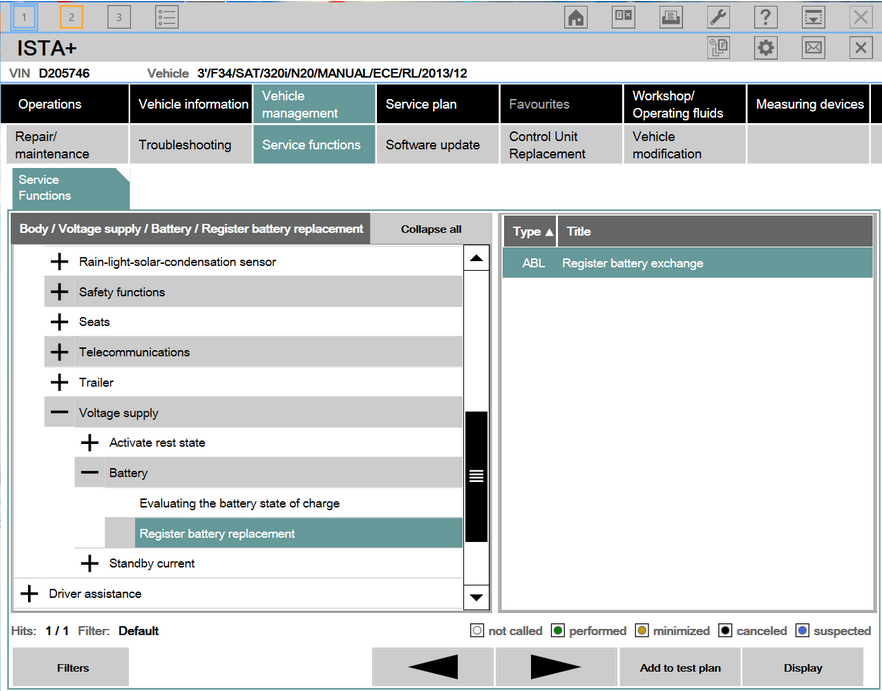Click the Collapse all button
882x691 pixels.
[431, 229]
